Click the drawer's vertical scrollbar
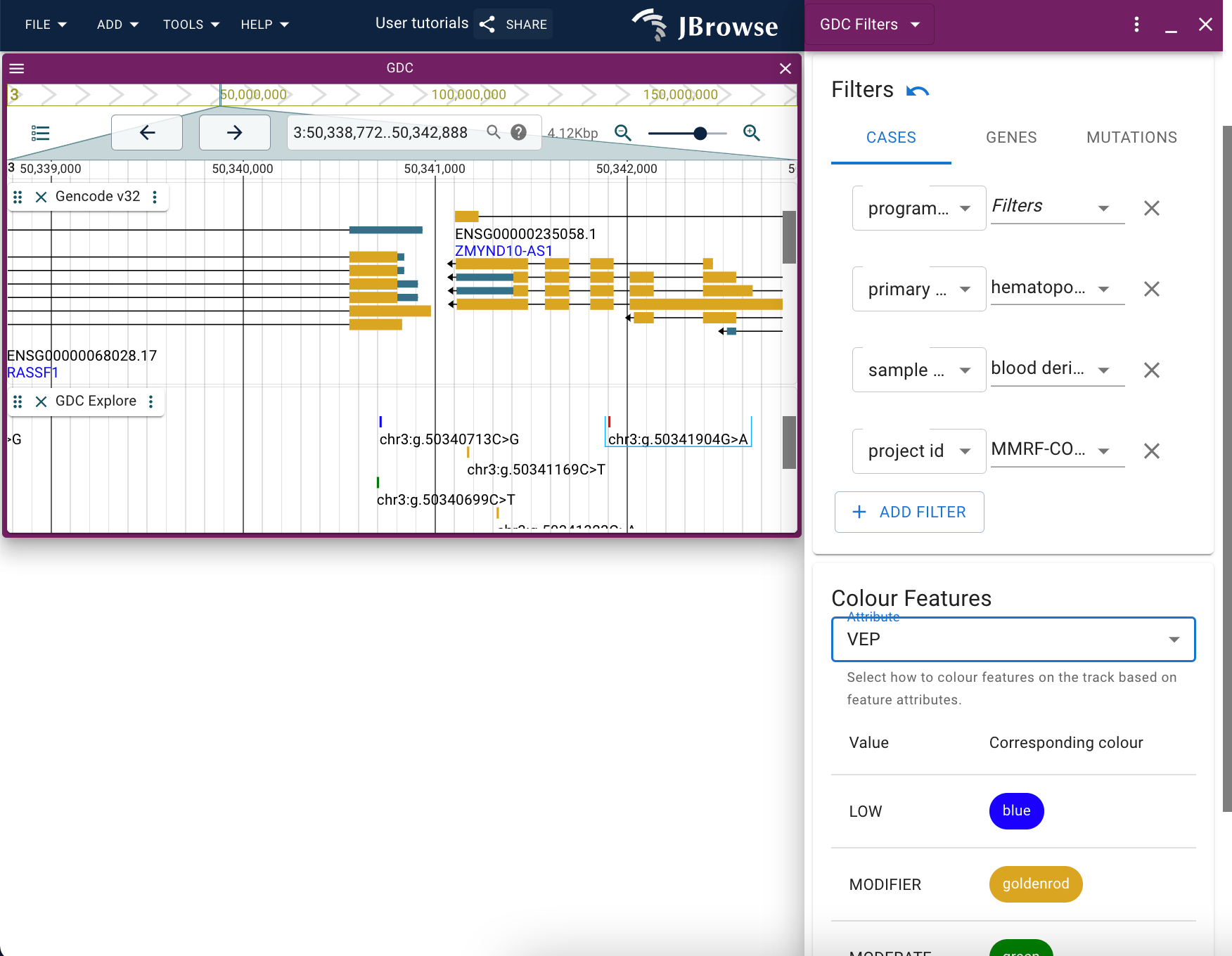This screenshot has height=956, width=1232. coord(1227,469)
